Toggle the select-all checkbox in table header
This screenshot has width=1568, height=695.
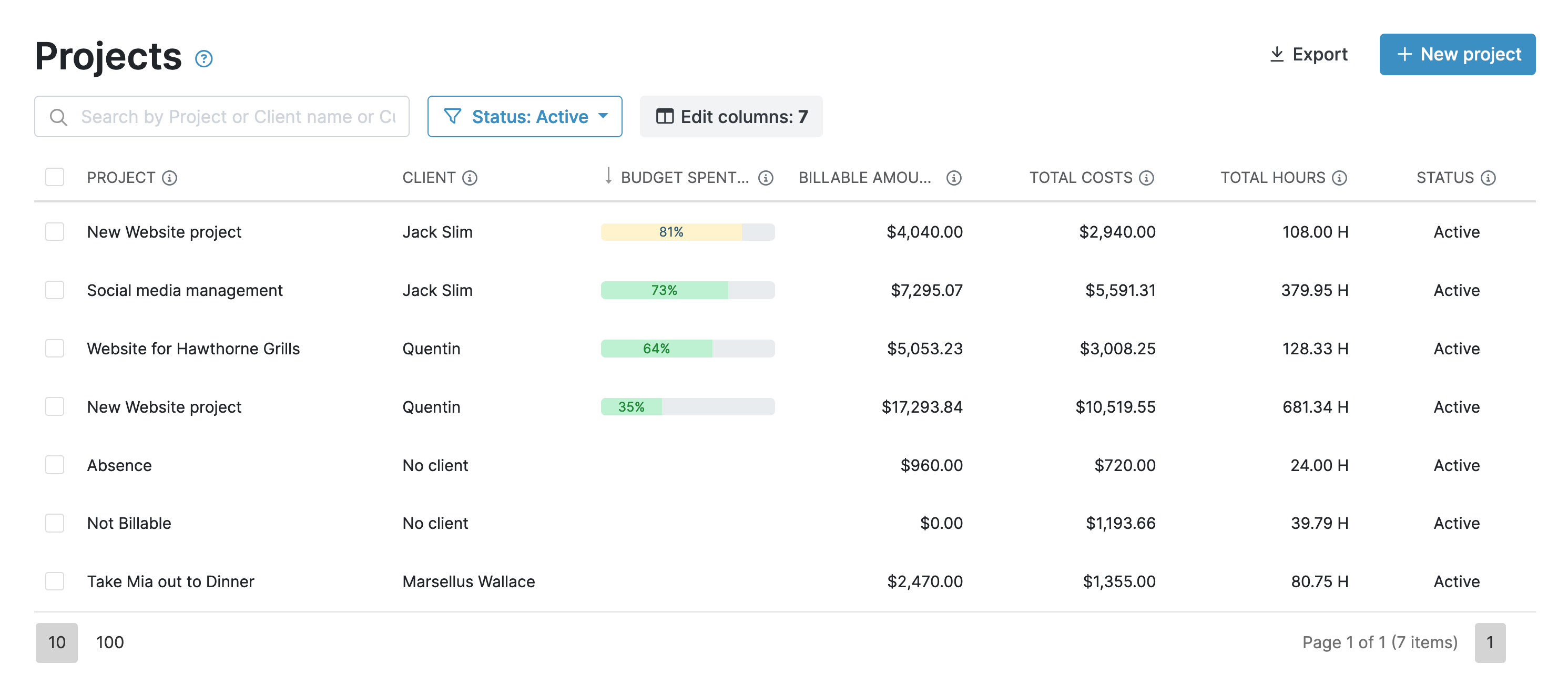tap(55, 177)
